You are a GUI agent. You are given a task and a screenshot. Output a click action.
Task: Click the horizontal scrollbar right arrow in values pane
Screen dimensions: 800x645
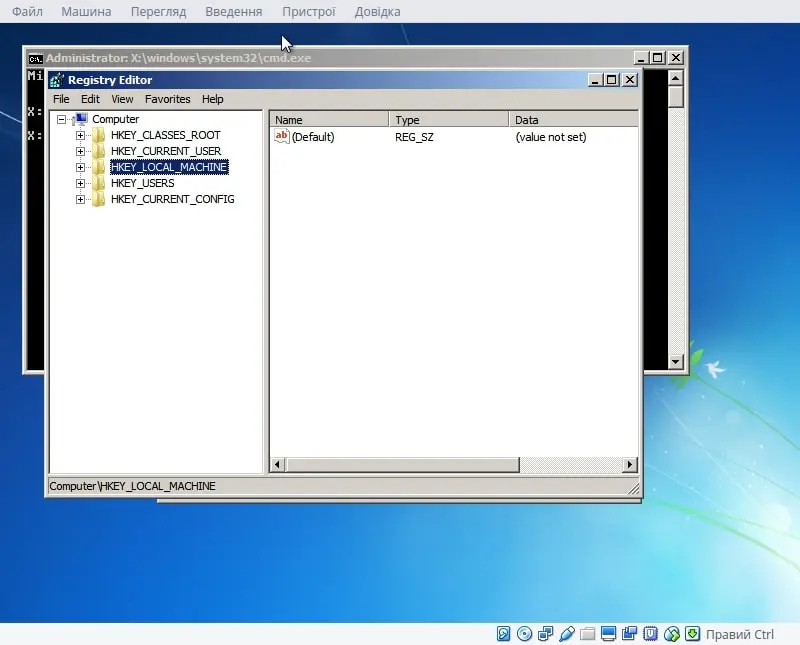click(630, 464)
